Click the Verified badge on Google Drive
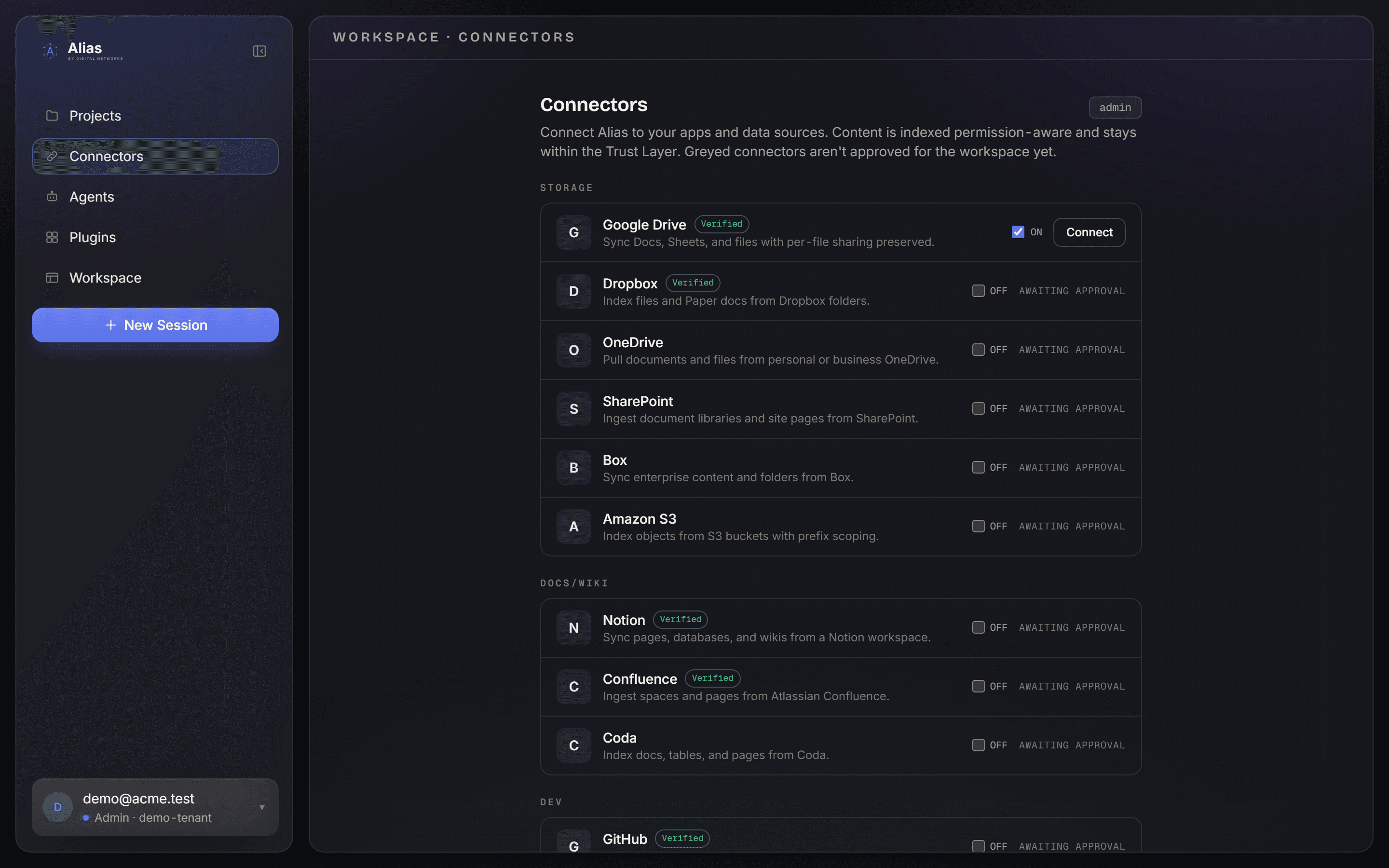Viewport: 1389px width, 868px height. 722,224
